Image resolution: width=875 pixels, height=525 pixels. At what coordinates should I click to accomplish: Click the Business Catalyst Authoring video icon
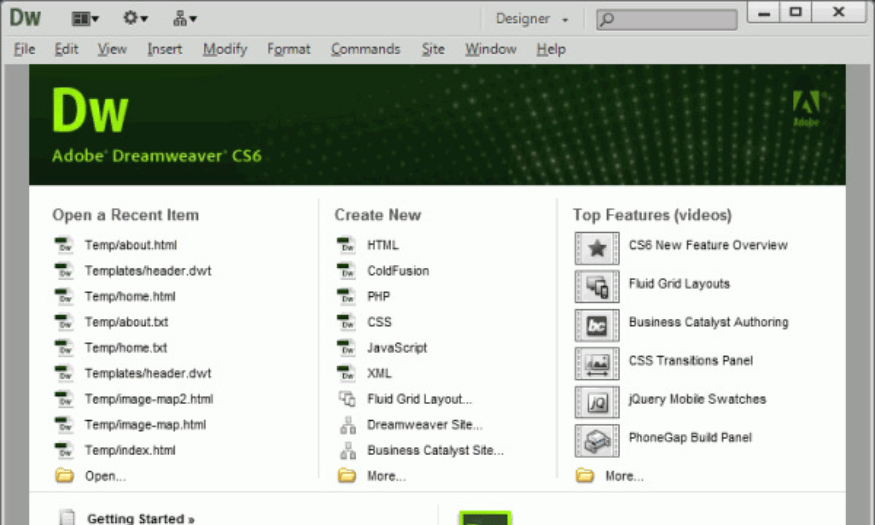(x=597, y=325)
